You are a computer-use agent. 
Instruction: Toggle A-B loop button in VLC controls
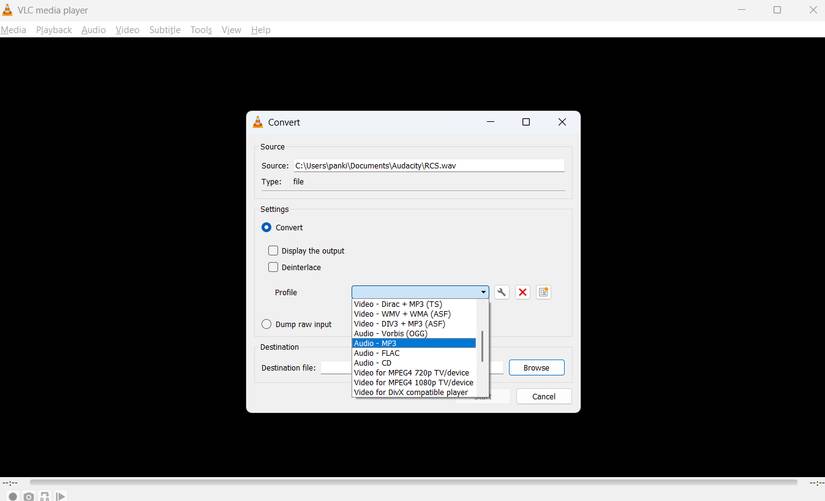pos(45,496)
